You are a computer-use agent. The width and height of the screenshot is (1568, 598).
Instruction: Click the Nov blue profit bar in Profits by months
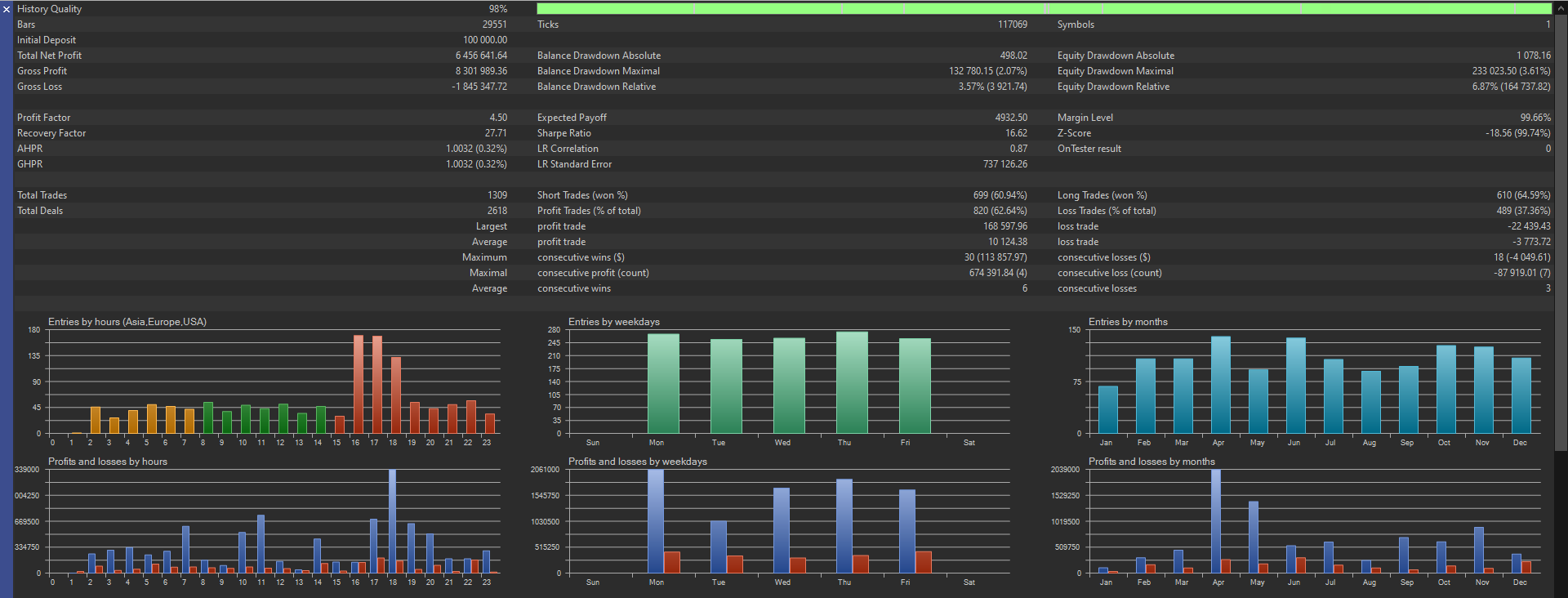coord(1479,550)
